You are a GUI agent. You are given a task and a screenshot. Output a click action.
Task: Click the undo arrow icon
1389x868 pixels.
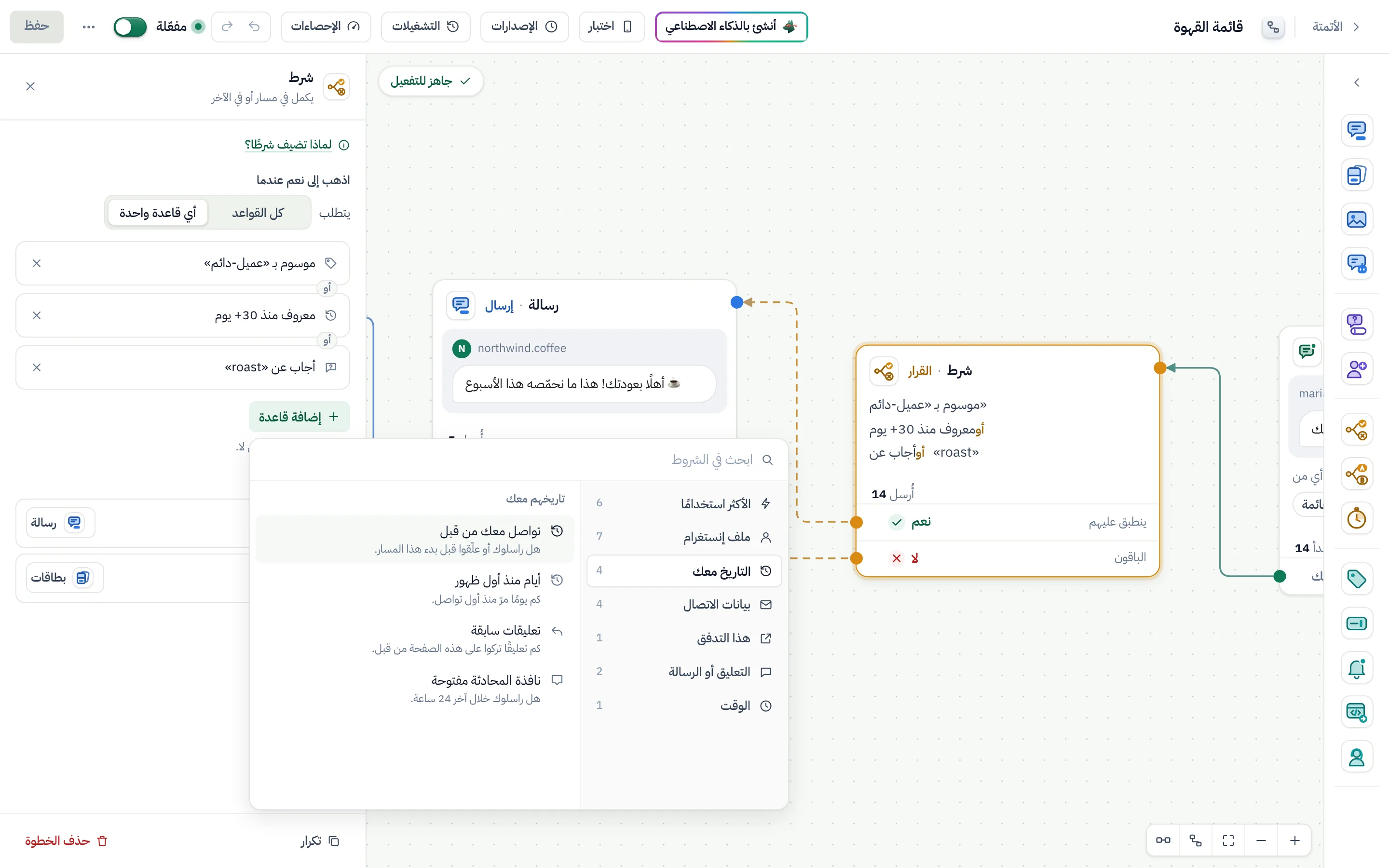254,27
